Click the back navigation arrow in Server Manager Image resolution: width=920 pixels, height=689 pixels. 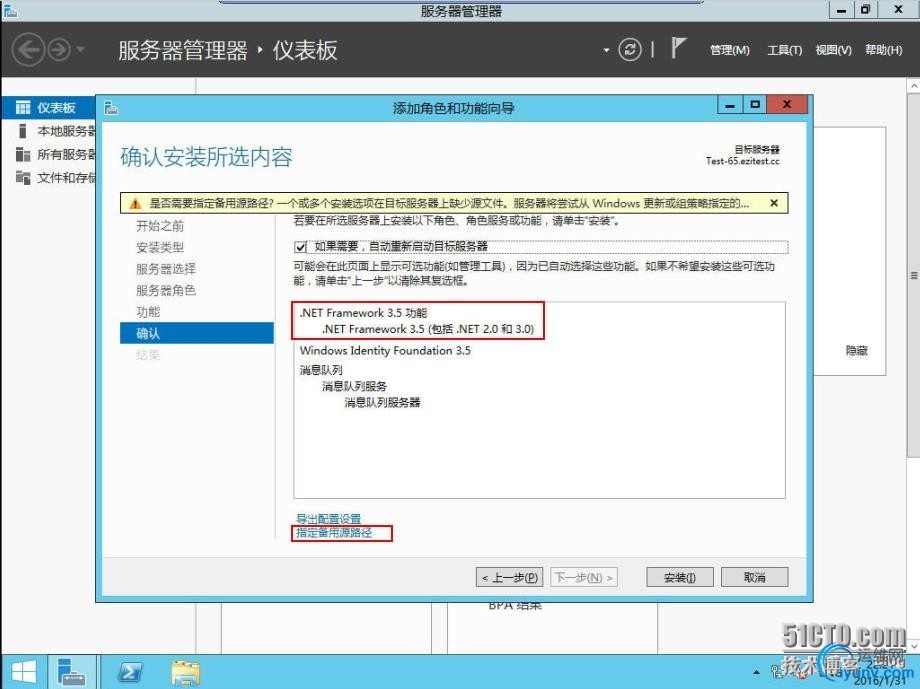coord(28,50)
